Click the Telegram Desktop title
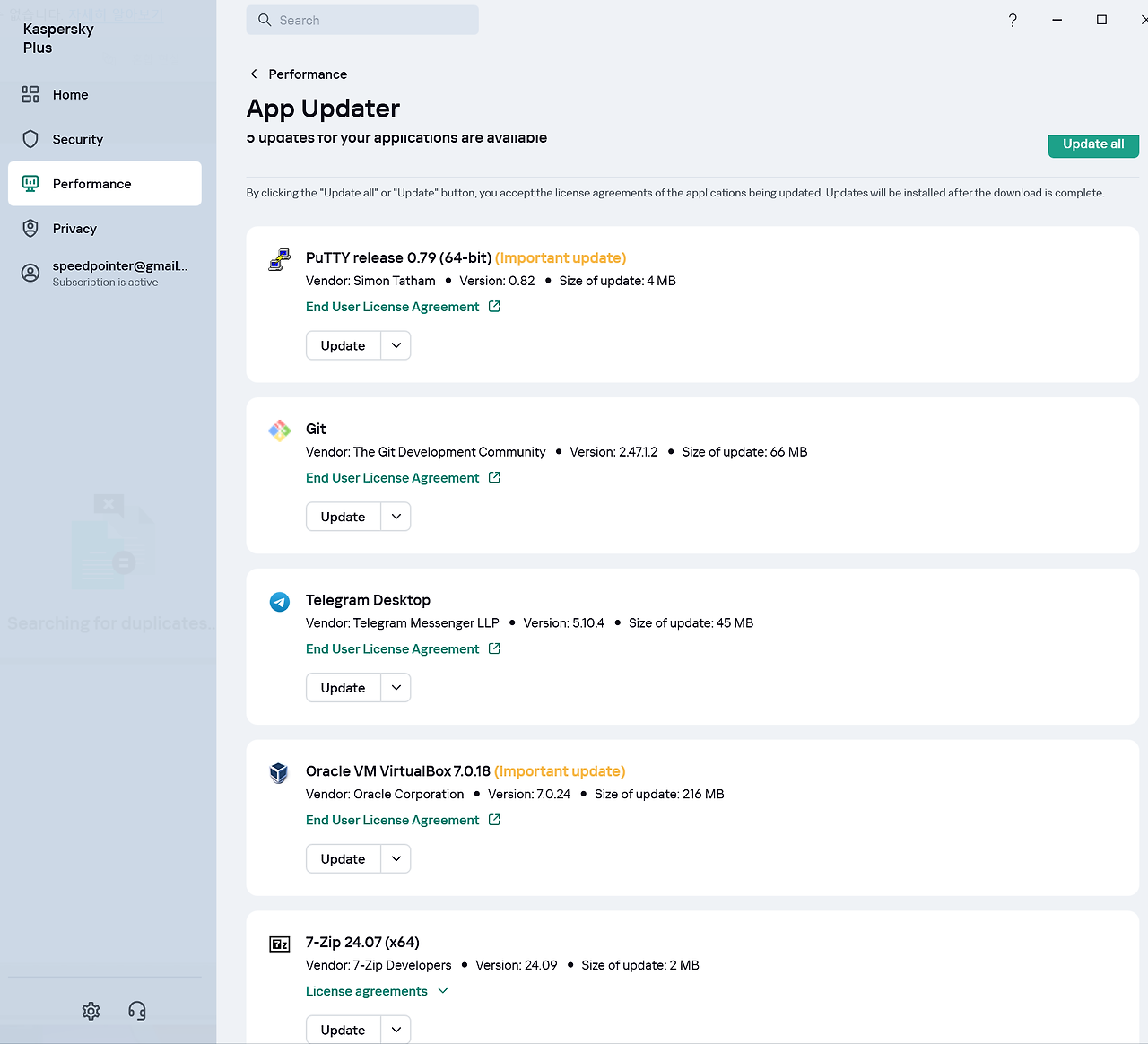1148x1044 pixels. 368,600
